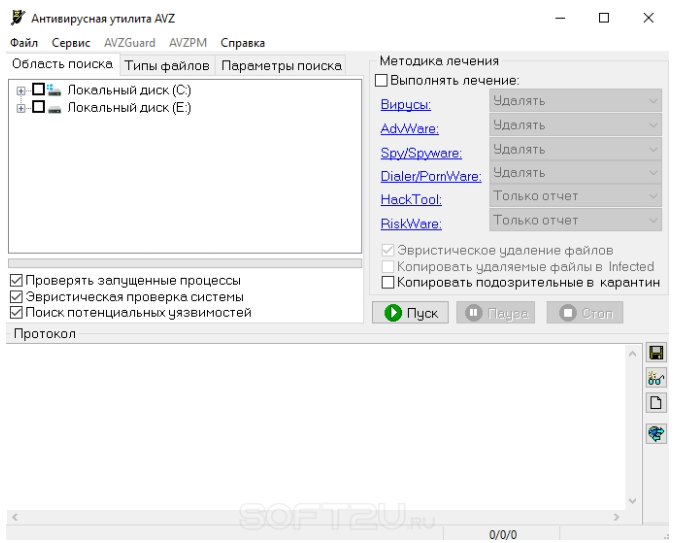
Task: Enable Выполнять лечение checkbox
Action: 381,80
